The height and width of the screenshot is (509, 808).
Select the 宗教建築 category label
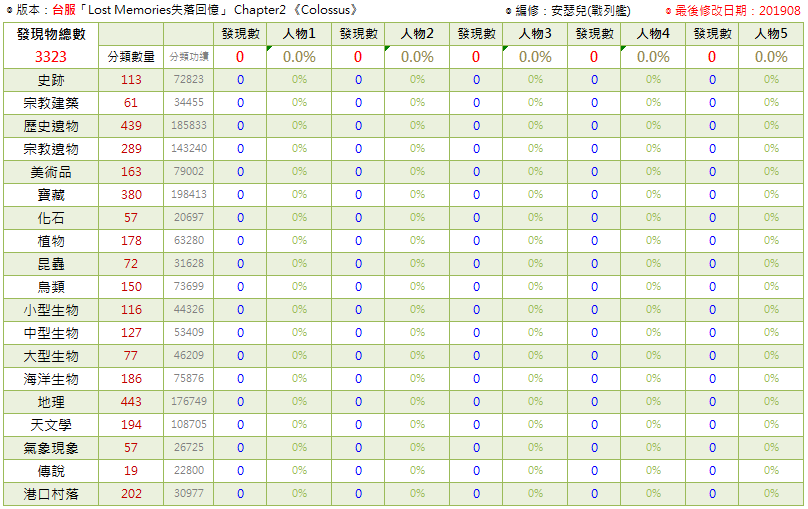click(50, 103)
